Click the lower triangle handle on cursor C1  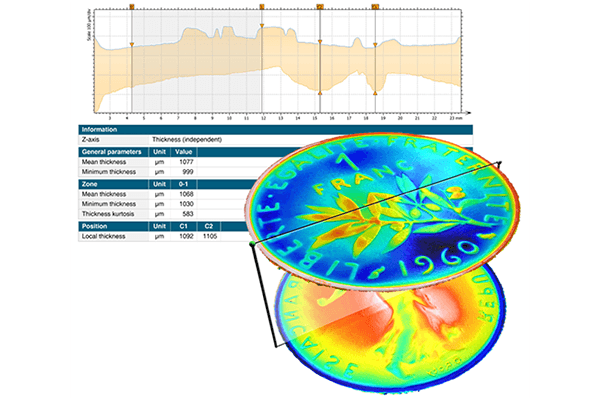pyautogui.click(x=375, y=93)
